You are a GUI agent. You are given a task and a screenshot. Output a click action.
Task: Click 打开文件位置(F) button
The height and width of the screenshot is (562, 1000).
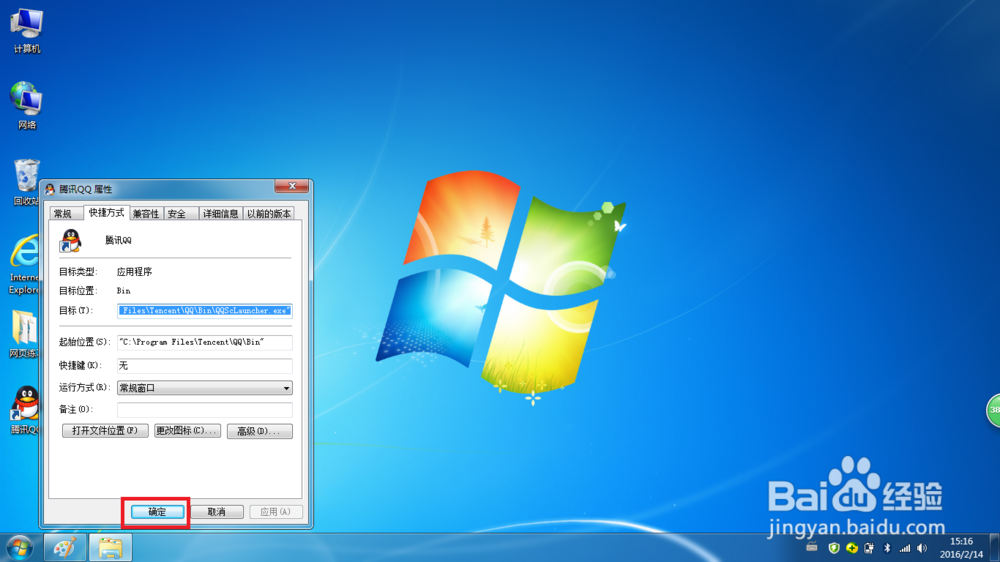tap(105, 431)
